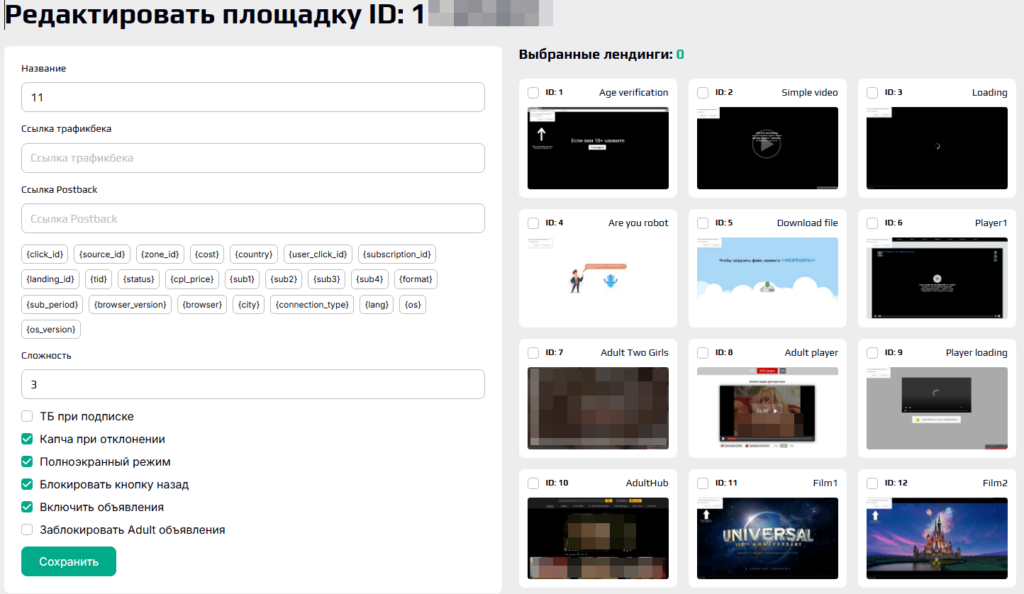Click the Сохранить button
Viewport: 1024px width, 594px height.
[69, 561]
